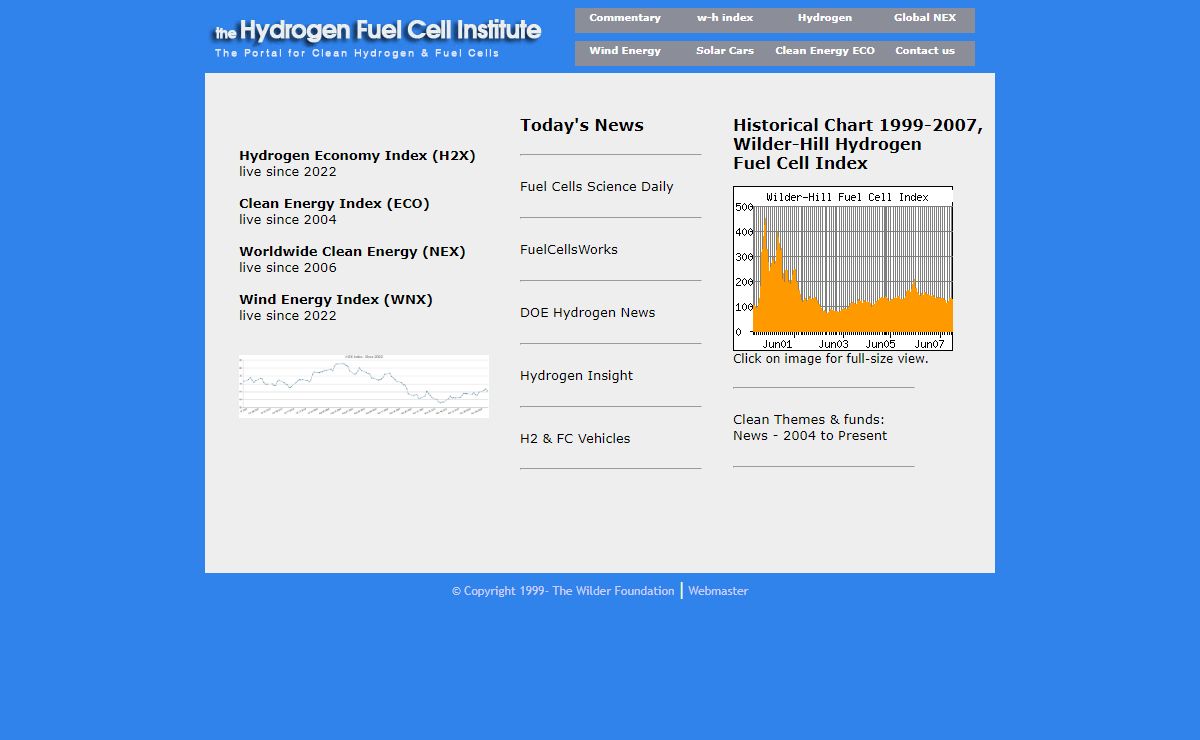Go to the Global NEX page
This screenshot has width=1200, height=740.
925,19
